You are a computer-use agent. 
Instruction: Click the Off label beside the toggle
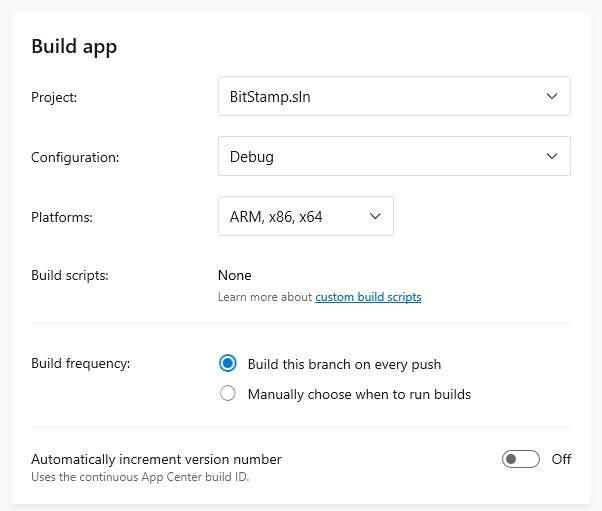coord(561,459)
